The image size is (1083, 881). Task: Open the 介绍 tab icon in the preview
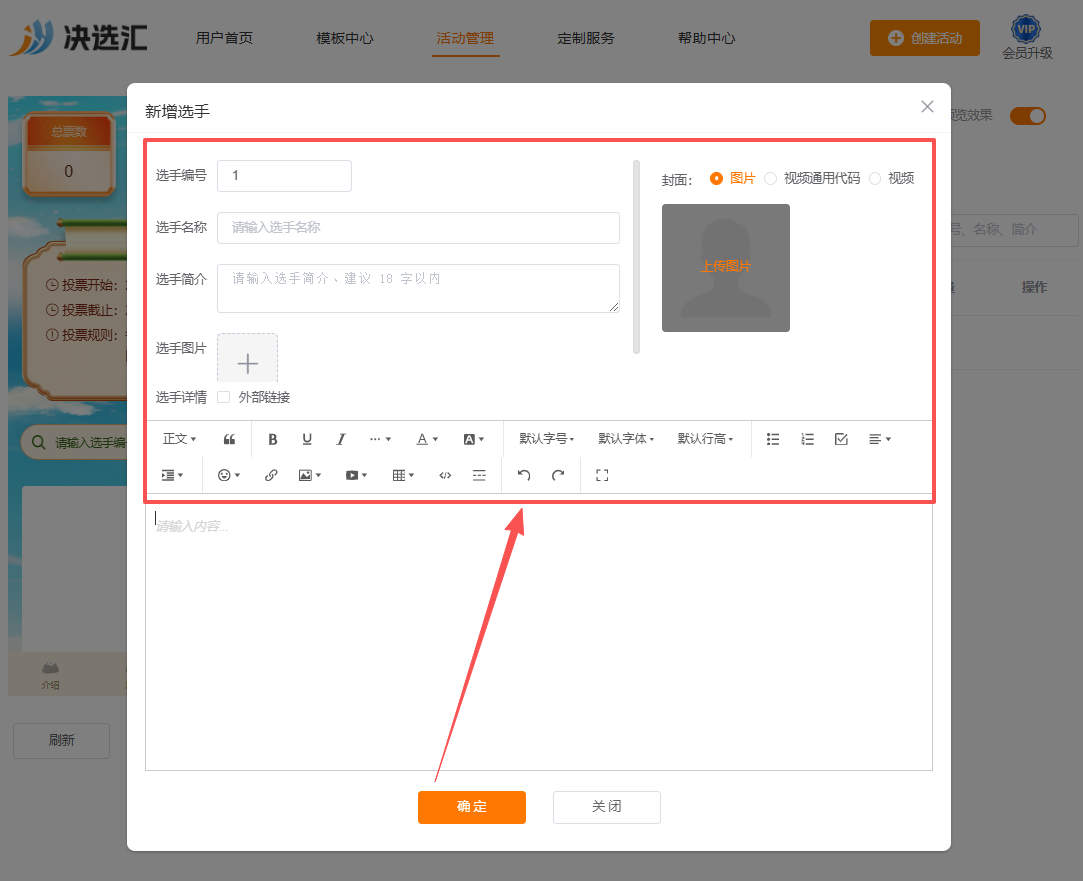pos(50,675)
